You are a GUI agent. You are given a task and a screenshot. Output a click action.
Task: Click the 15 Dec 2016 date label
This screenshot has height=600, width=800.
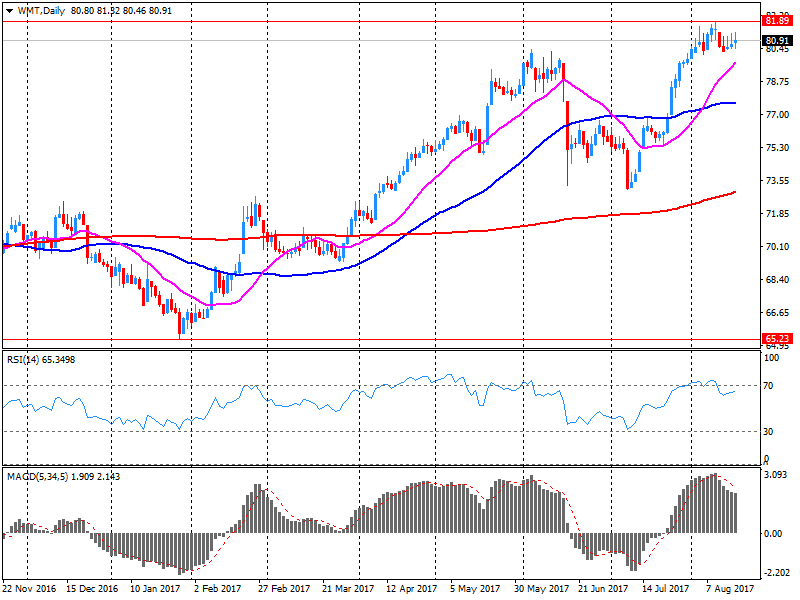click(92, 588)
